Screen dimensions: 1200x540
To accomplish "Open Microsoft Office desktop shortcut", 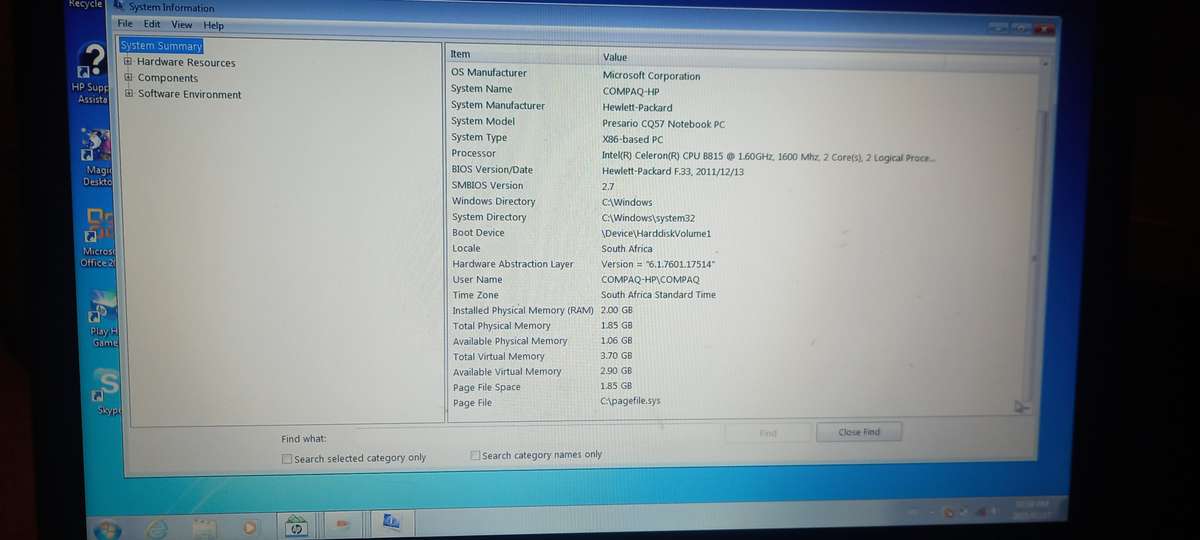I will (98, 238).
